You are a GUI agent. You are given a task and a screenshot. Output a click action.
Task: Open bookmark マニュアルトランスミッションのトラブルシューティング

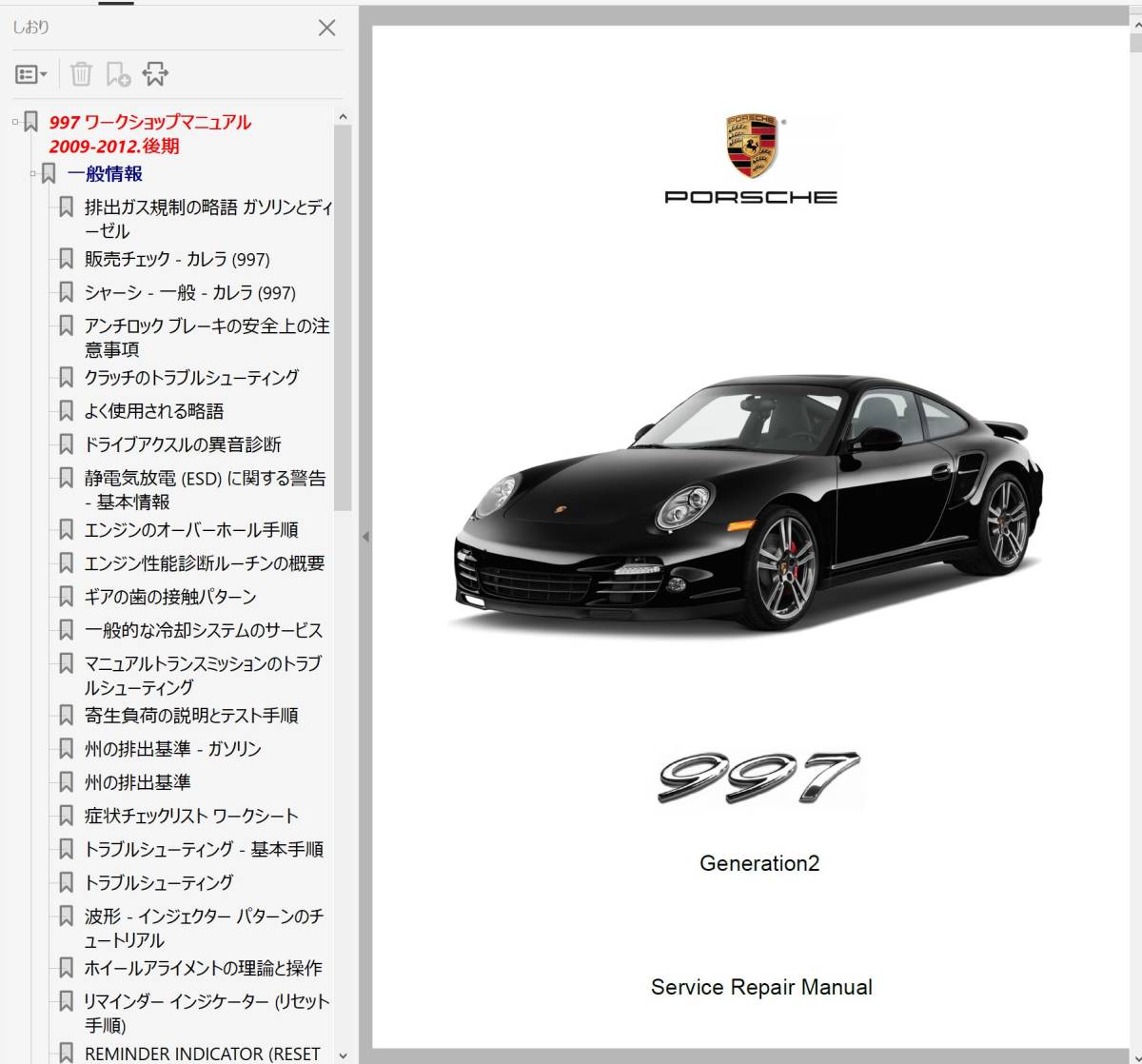click(x=204, y=675)
